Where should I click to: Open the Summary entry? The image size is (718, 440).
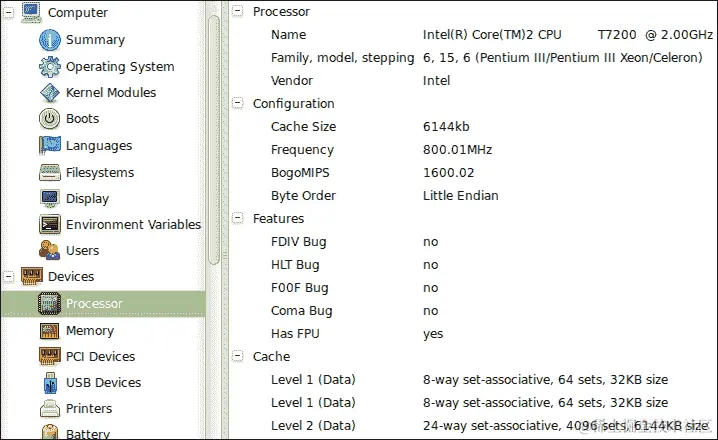point(95,40)
